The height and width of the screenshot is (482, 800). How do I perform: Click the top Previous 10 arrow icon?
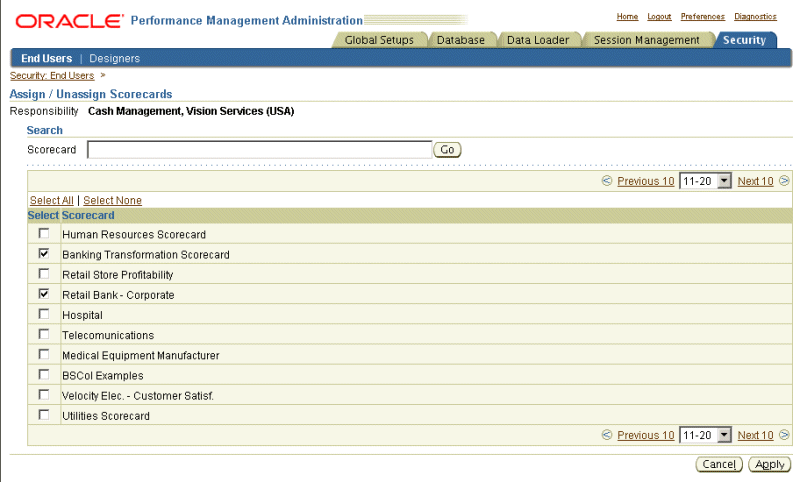(x=607, y=181)
